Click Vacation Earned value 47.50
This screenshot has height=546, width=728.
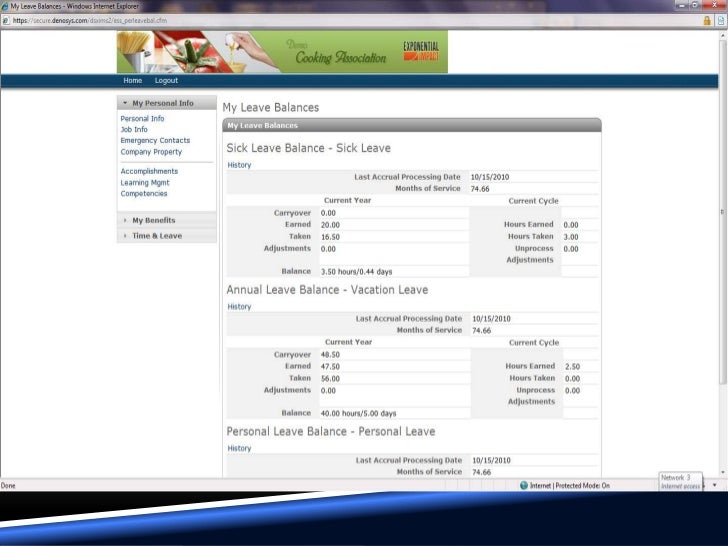point(330,366)
